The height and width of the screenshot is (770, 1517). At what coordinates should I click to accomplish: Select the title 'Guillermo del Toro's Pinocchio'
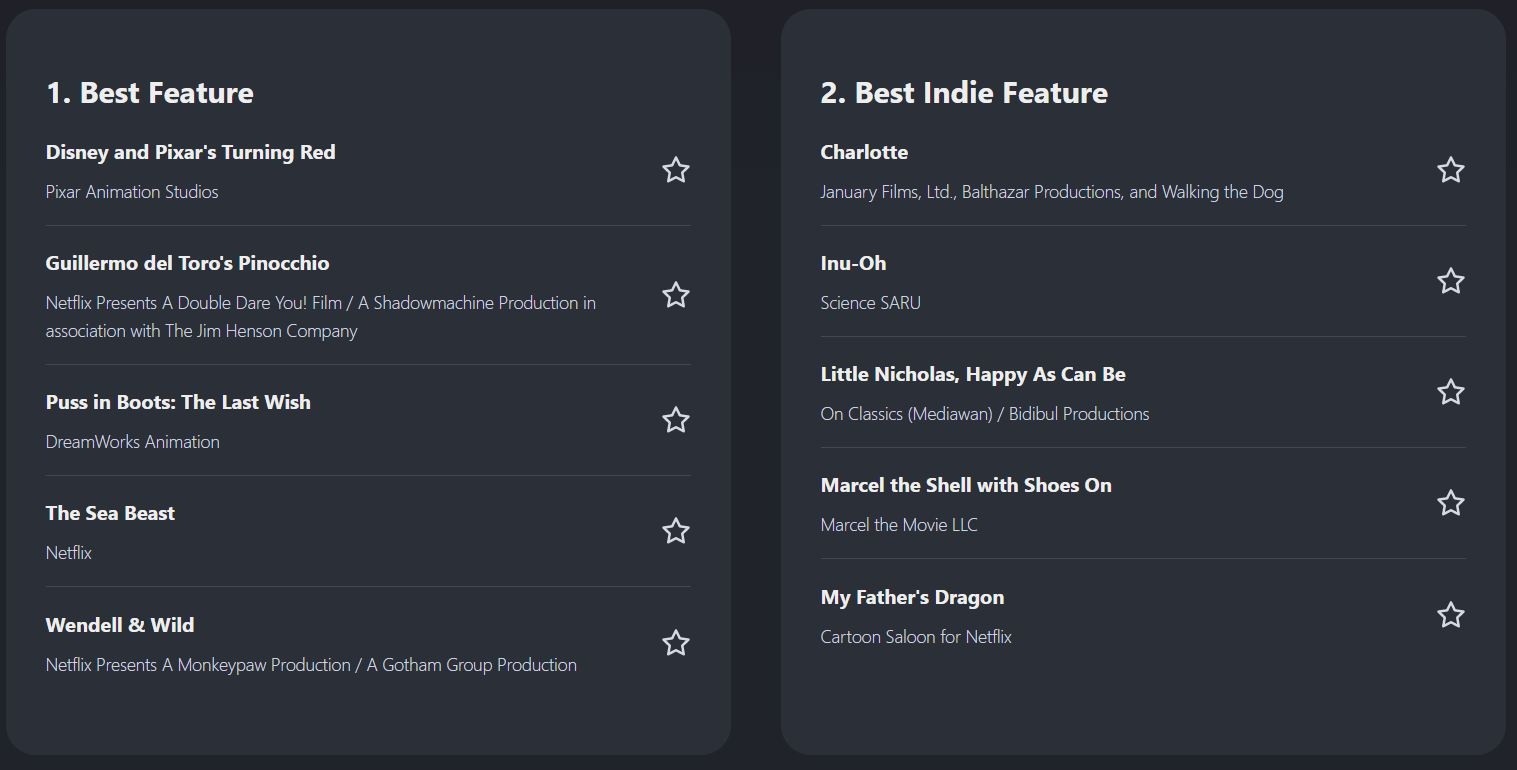coord(187,263)
